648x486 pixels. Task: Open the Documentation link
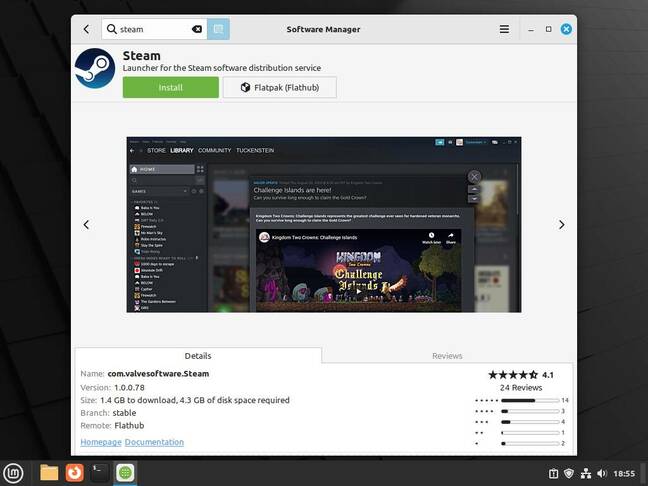154,442
